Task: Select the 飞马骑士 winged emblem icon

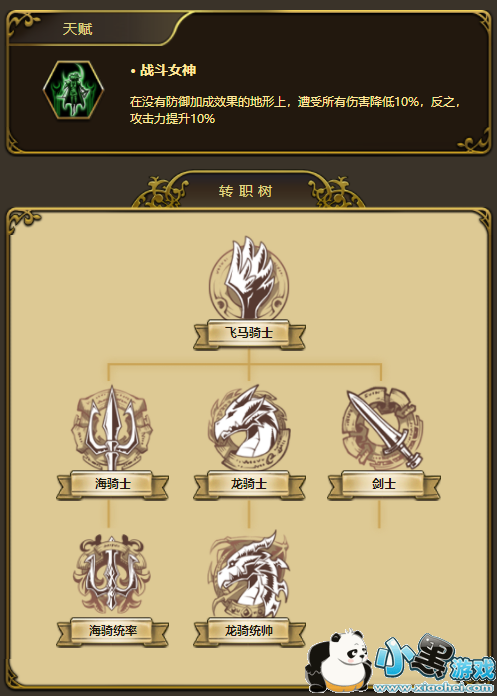Action: (249, 279)
